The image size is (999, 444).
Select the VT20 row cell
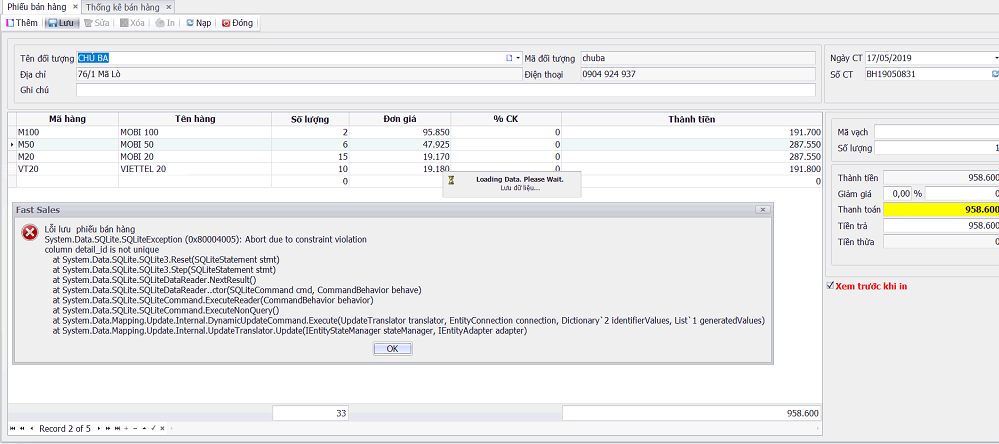(67, 169)
